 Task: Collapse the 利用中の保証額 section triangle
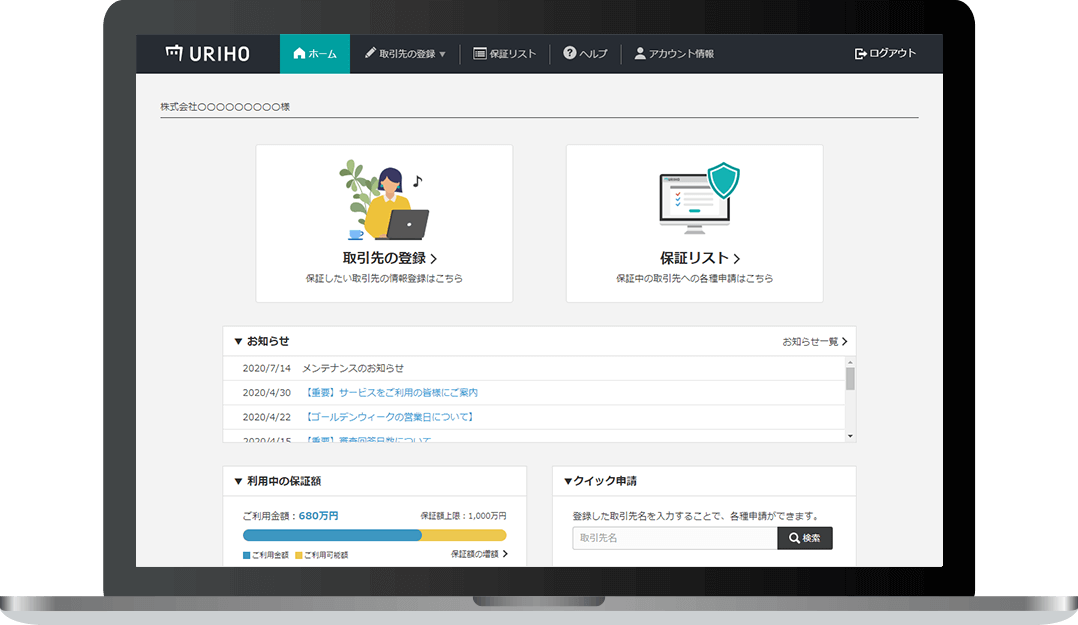tap(237, 481)
